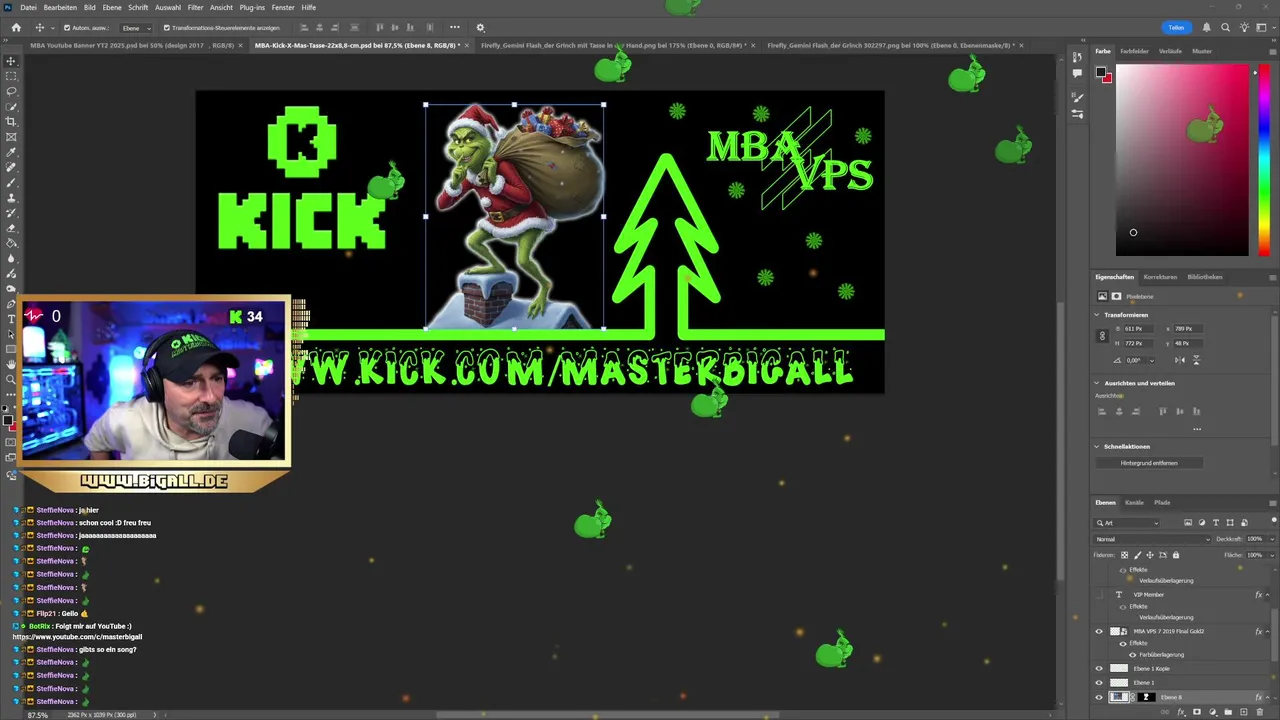This screenshot has width=1280, height=720.
Task: Open the Fenster menu
Action: [x=283, y=7]
